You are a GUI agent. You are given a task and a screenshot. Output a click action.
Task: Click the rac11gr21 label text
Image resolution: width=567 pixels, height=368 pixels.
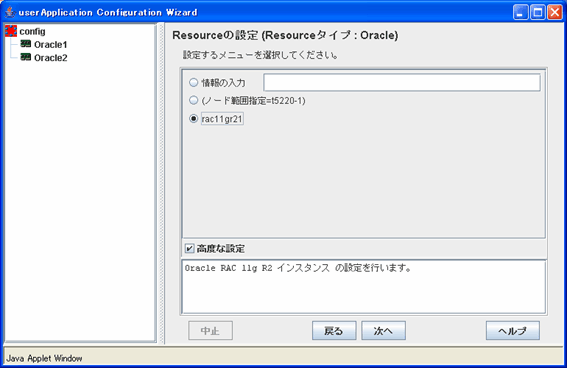tap(222, 119)
